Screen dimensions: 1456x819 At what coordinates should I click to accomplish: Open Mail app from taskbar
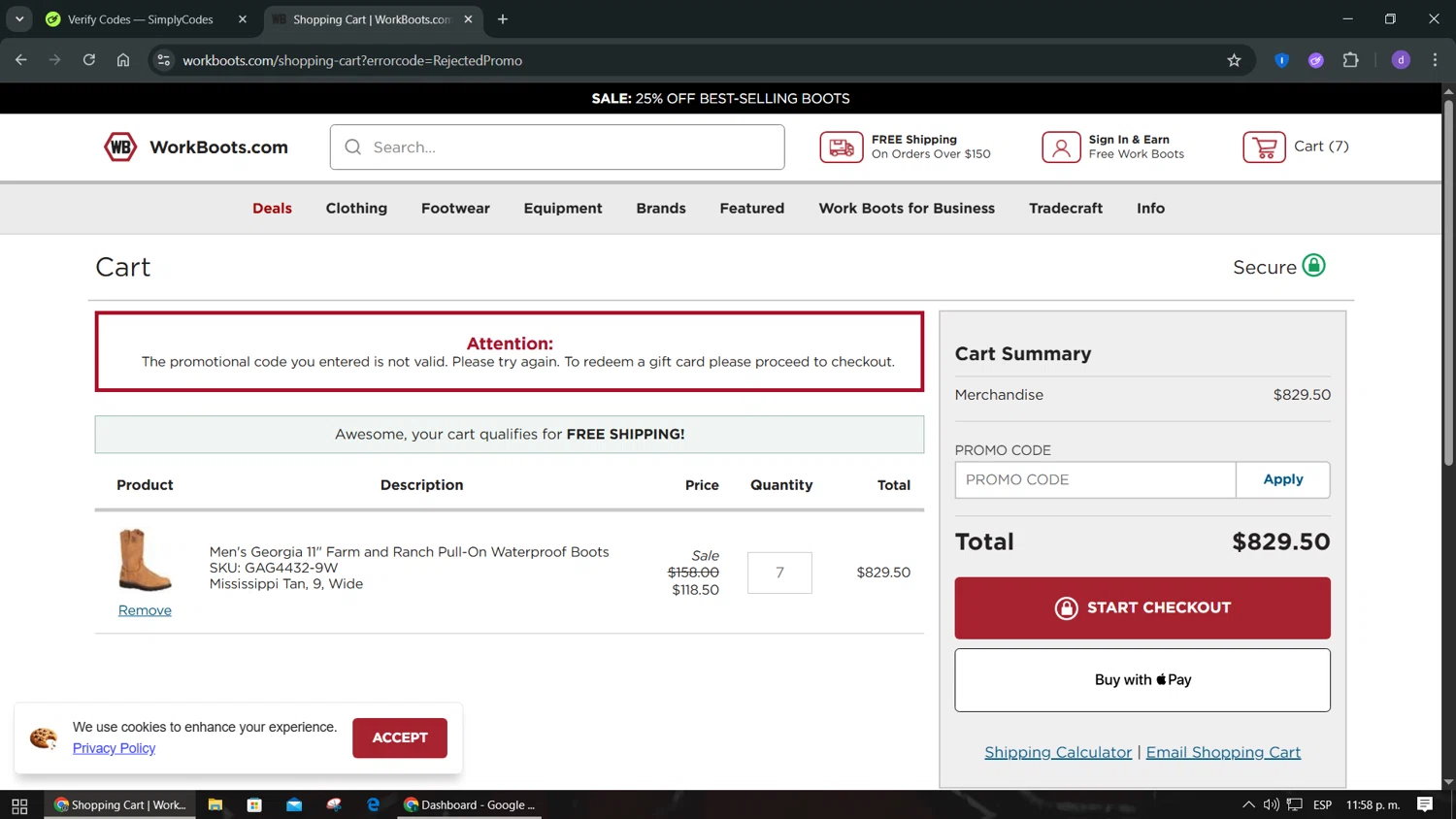(x=294, y=805)
